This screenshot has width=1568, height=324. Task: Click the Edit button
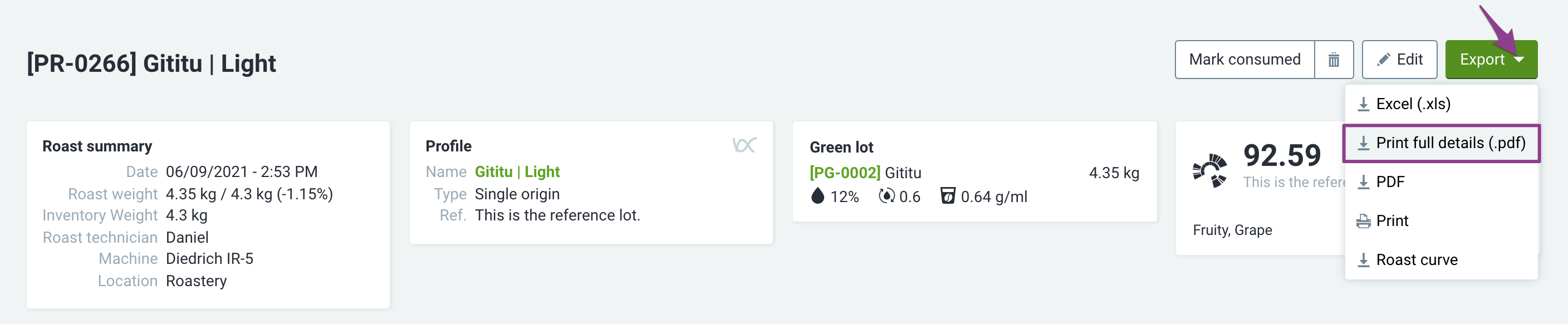[1399, 60]
